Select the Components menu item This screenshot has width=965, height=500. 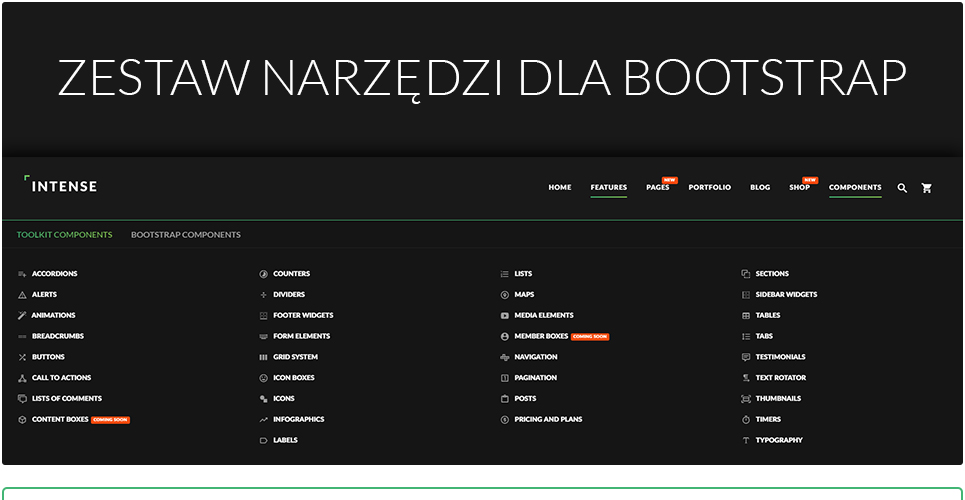coord(855,187)
